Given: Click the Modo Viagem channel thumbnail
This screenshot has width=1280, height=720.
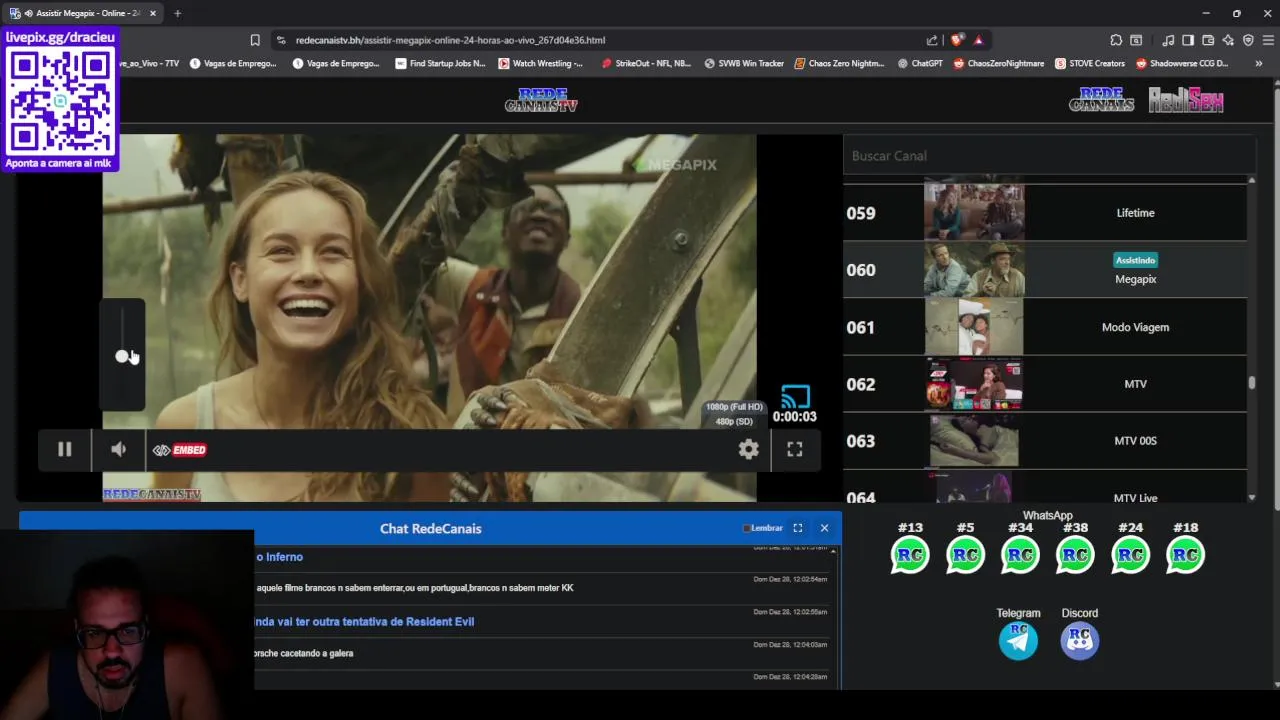Looking at the screenshot, I should pos(974,327).
